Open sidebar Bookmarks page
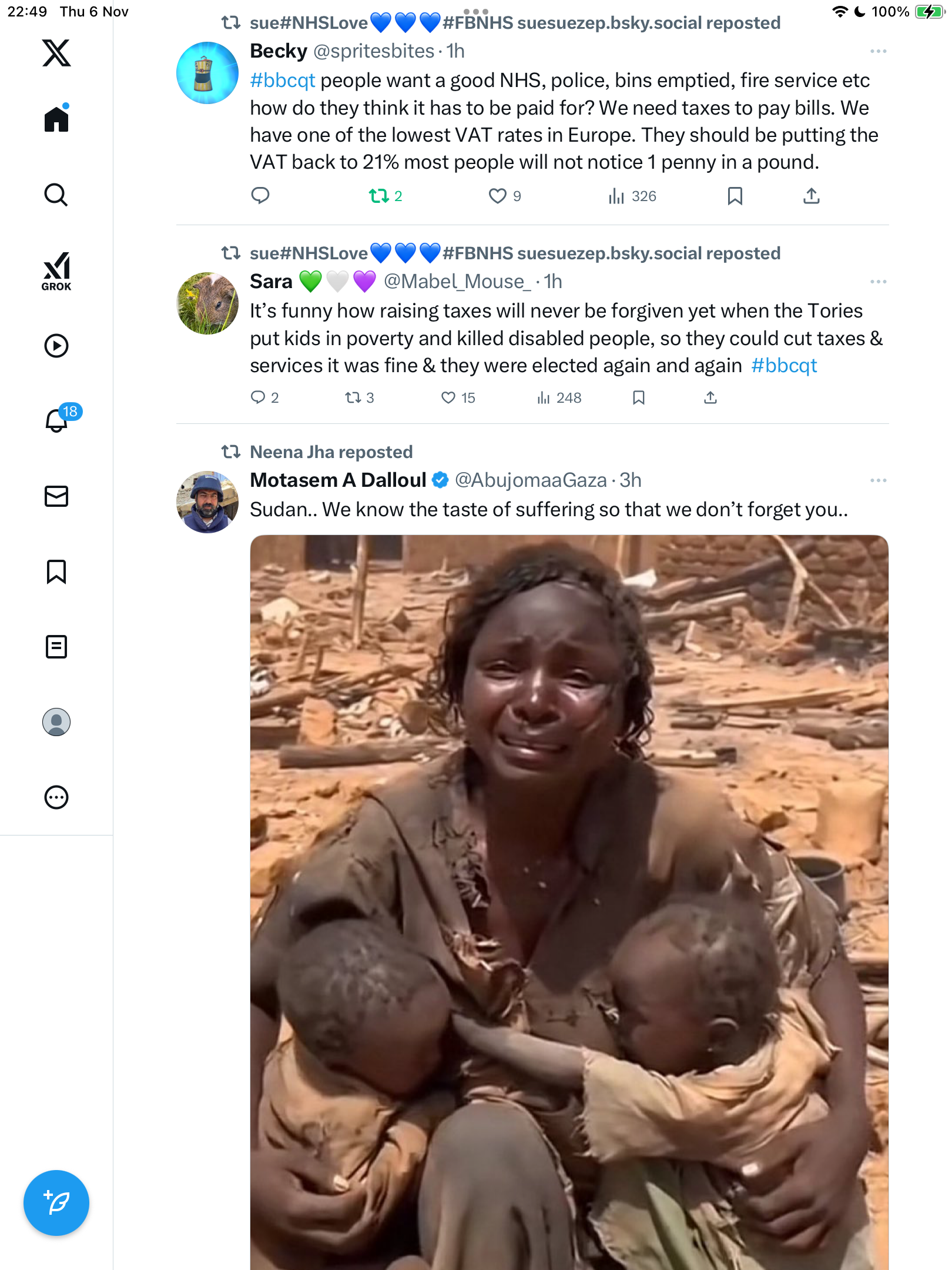952x1270 pixels. [56, 571]
